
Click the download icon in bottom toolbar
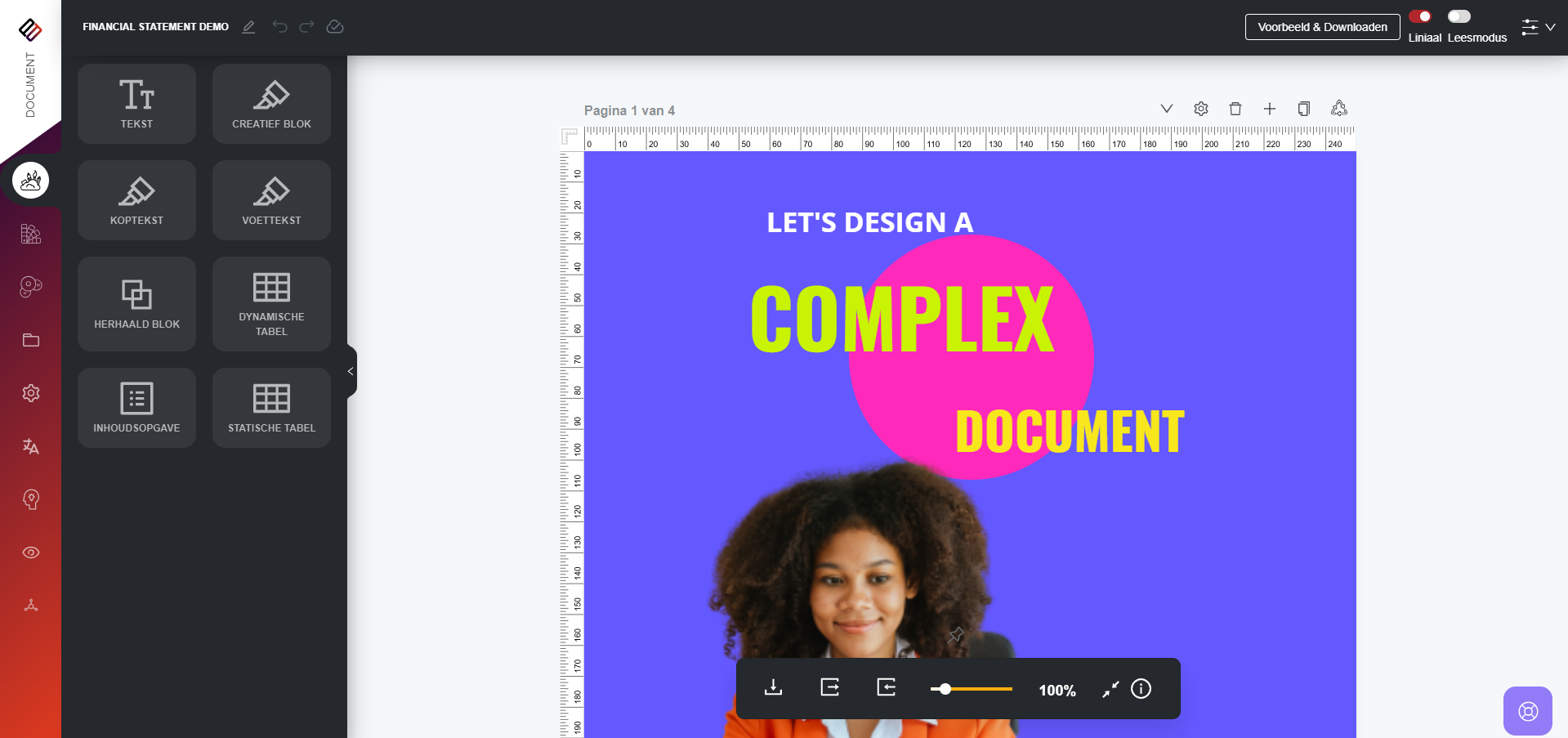pos(773,687)
